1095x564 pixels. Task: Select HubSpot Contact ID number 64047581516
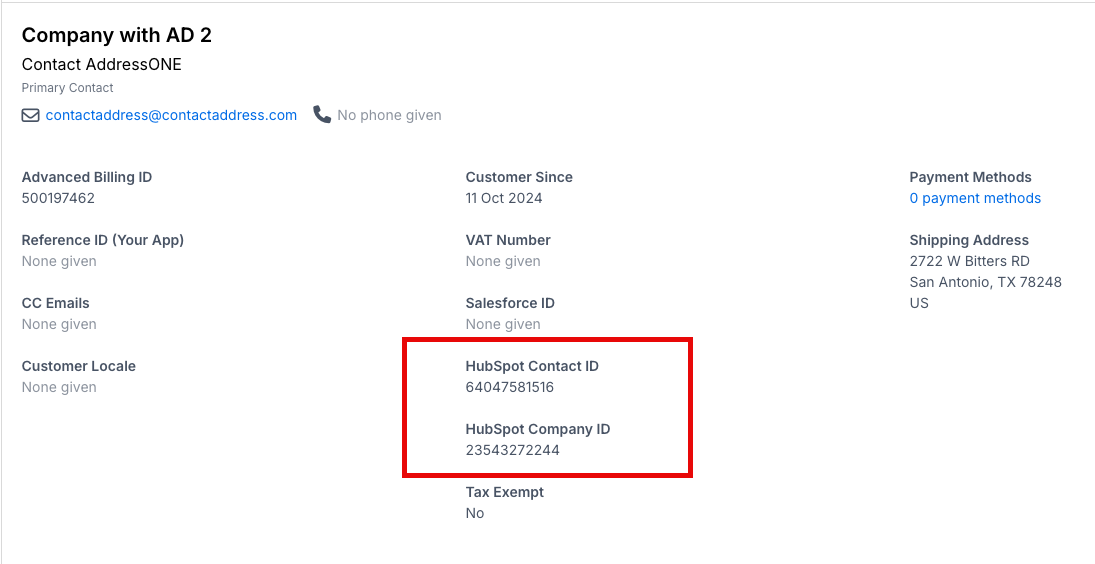(x=510, y=387)
